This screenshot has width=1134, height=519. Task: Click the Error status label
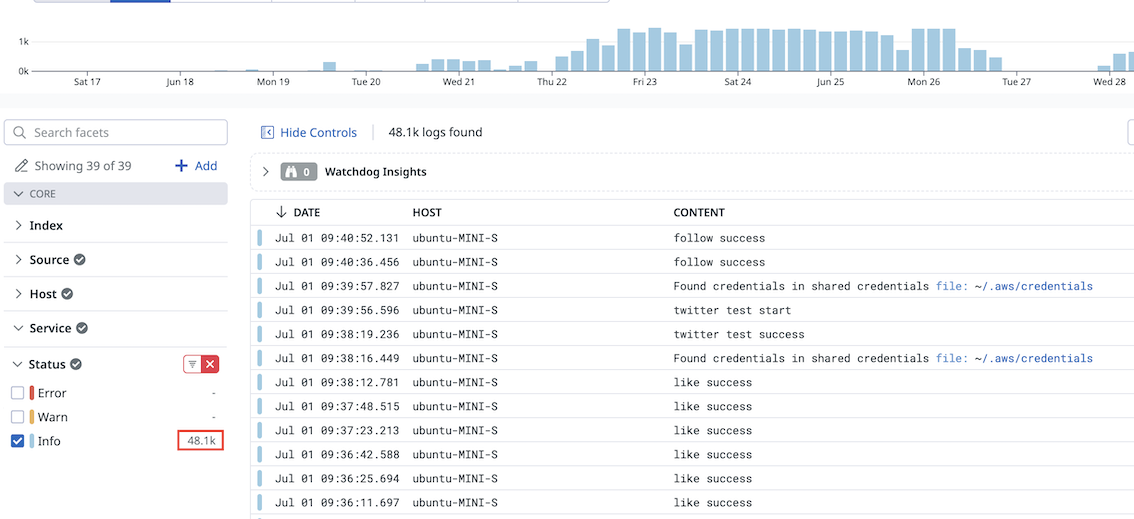[52, 393]
